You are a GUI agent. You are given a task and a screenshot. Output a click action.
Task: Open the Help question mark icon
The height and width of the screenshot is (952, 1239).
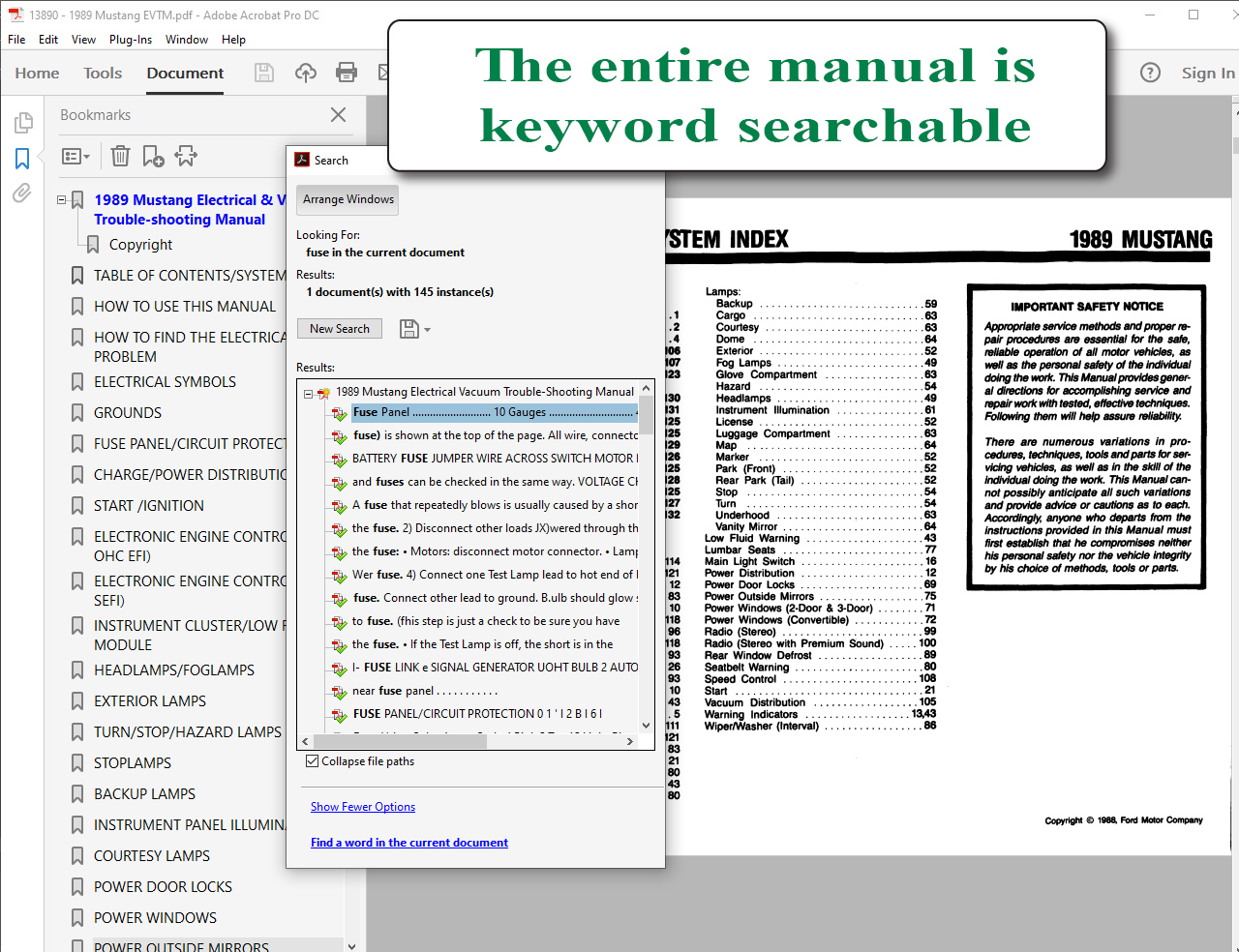[x=1150, y=73]
